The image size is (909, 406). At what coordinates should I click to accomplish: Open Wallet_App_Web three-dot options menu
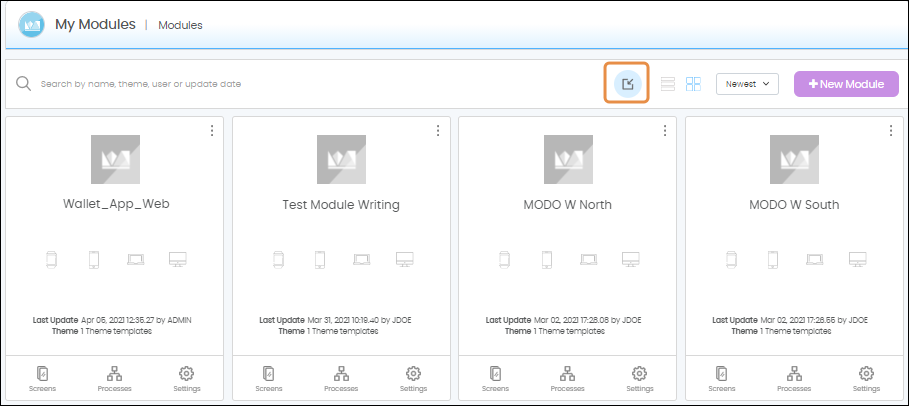pyautogui.click(x=211, y=131)
